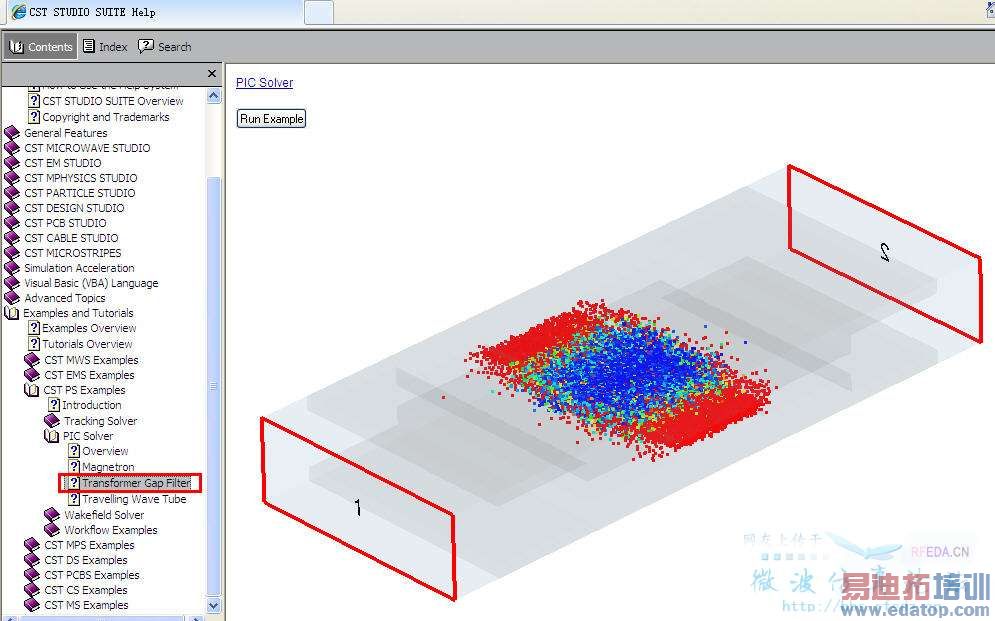The image size is (995, 621).
Task: Collapse the PIC Solver open book icon
Action: 52,436
